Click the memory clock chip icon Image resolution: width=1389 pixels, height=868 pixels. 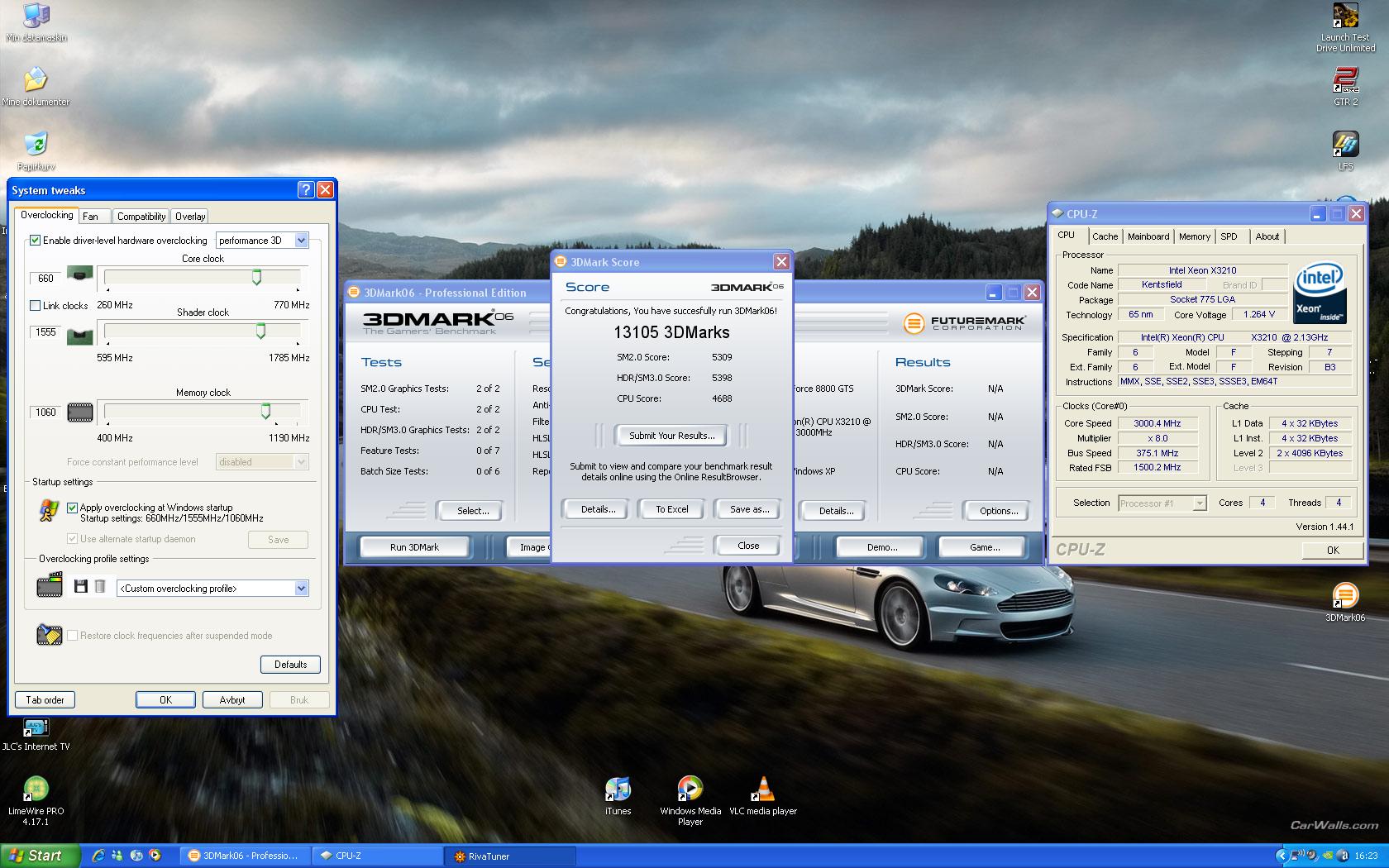click(79, 412)
